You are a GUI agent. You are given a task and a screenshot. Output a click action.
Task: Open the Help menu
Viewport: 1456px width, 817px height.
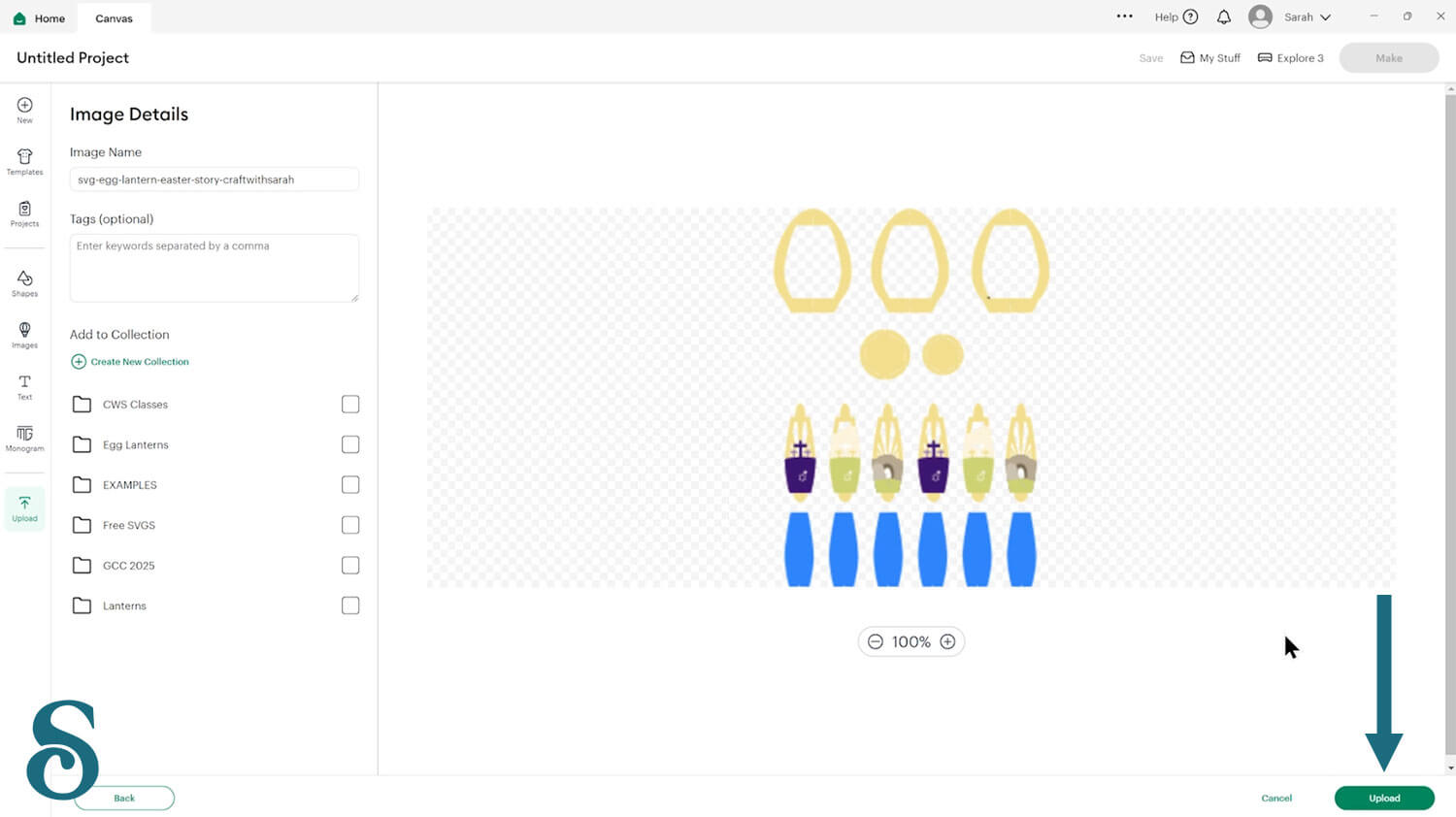point(1176,16)
